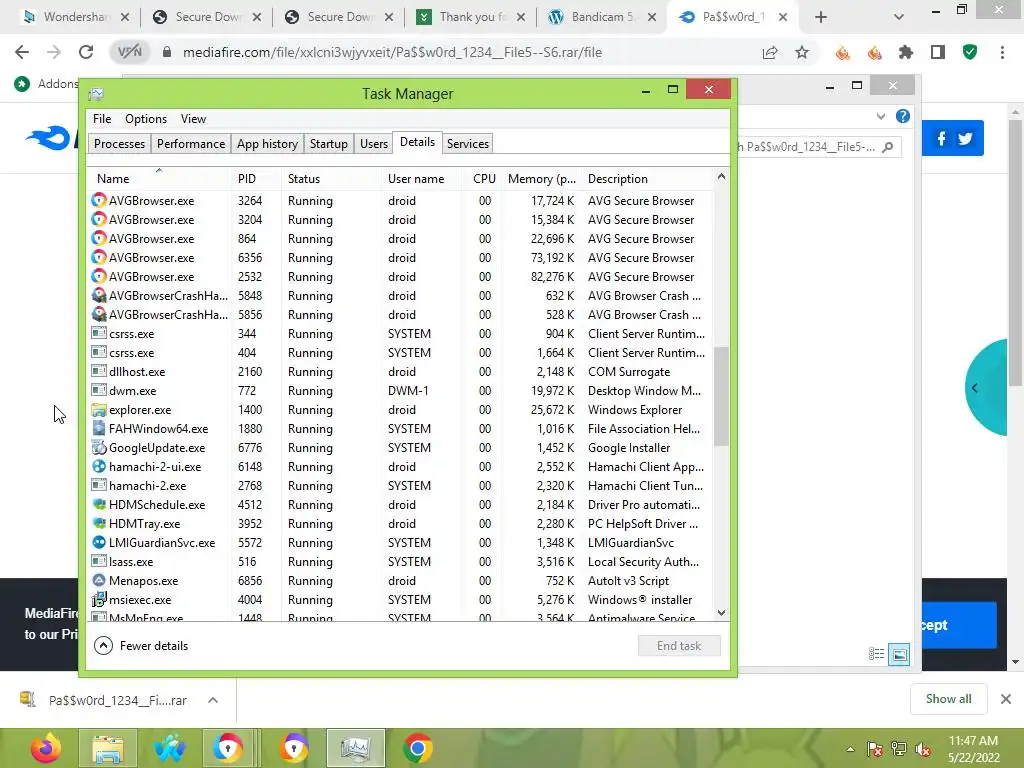This screenshot has width=1024, height=768.
Task: Open the Chrome three-dot menu
Action: [x=1002, y=52]
